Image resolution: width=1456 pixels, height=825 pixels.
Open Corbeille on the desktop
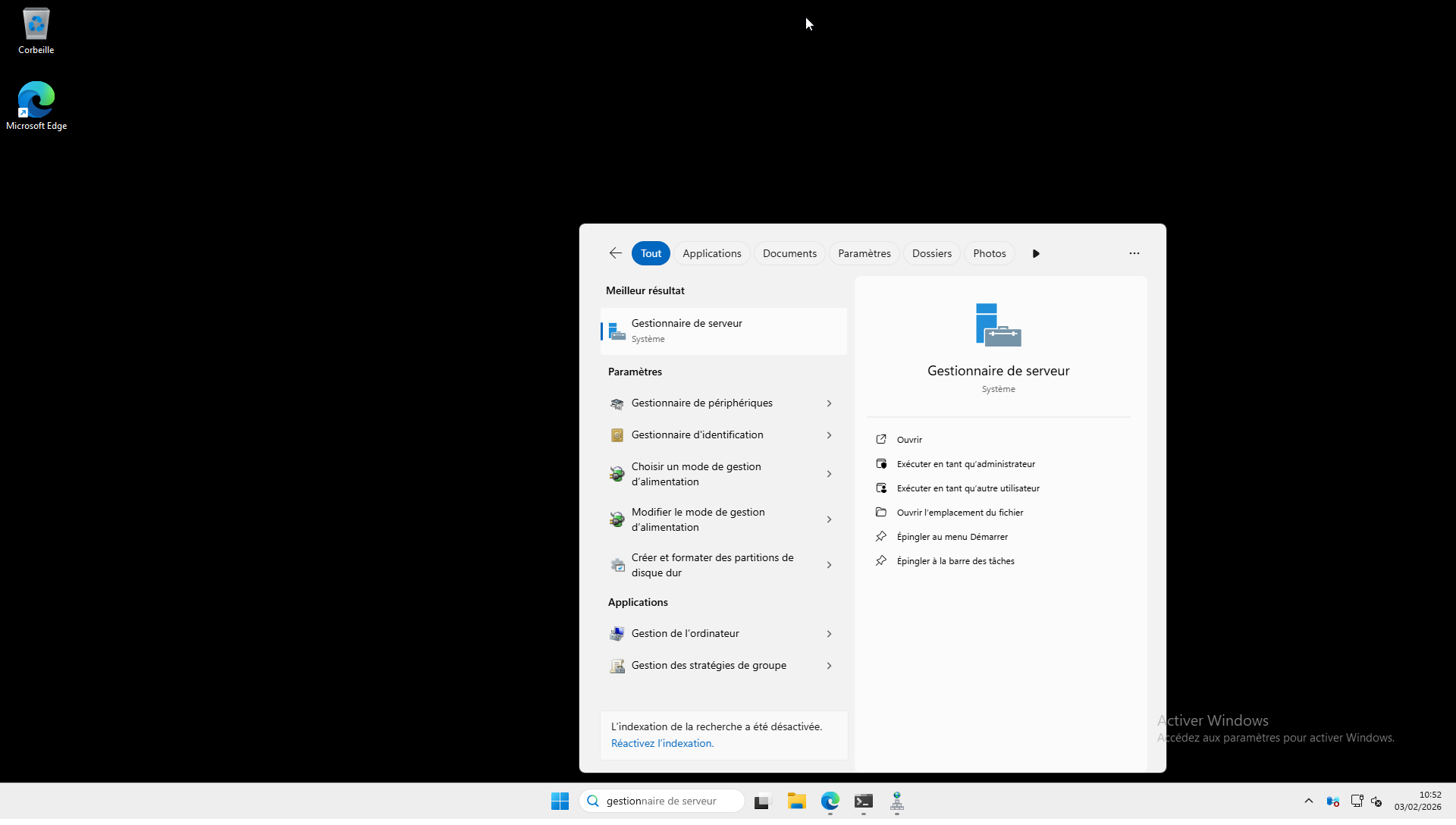36,32
